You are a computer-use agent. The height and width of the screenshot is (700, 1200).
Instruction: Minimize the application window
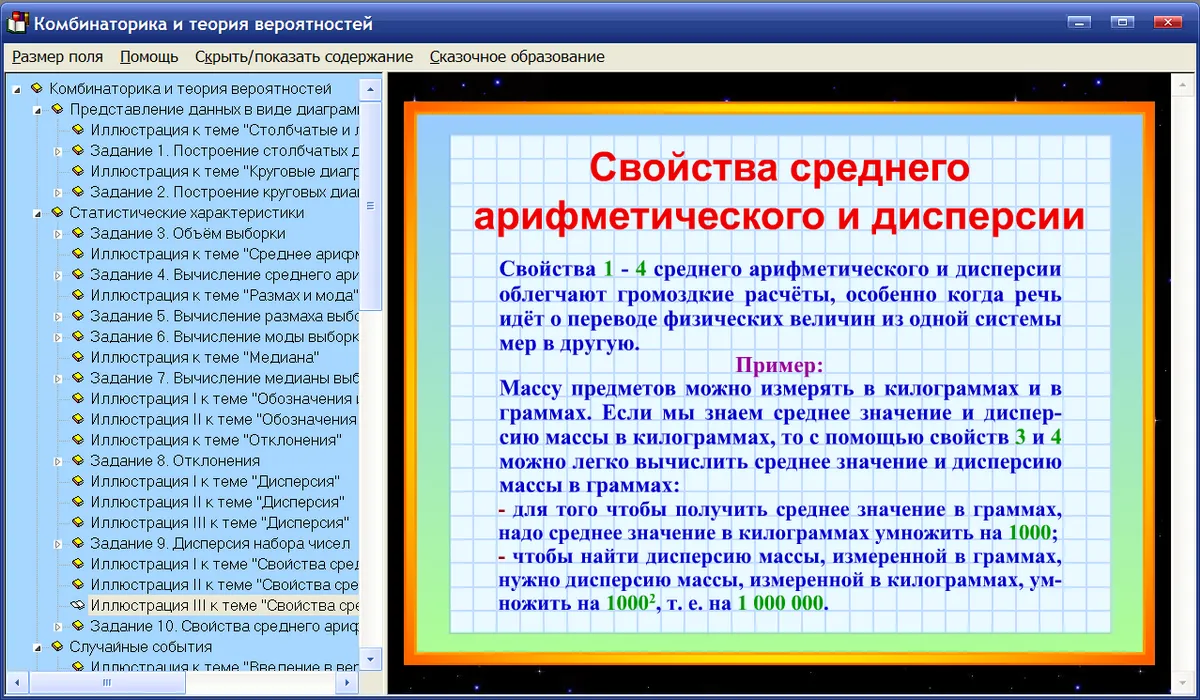1078,22
